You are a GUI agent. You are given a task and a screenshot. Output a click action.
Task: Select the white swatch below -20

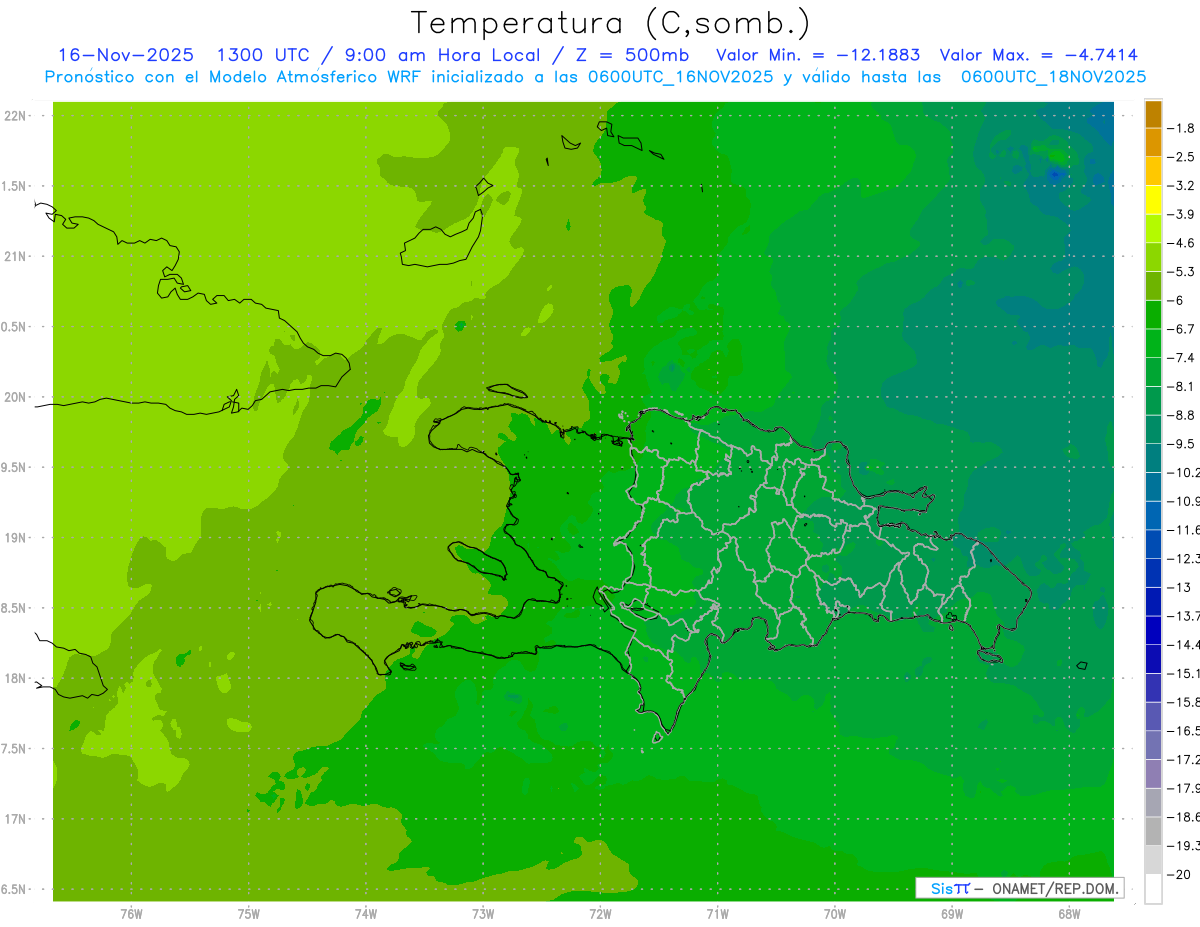coord(1153,889)
